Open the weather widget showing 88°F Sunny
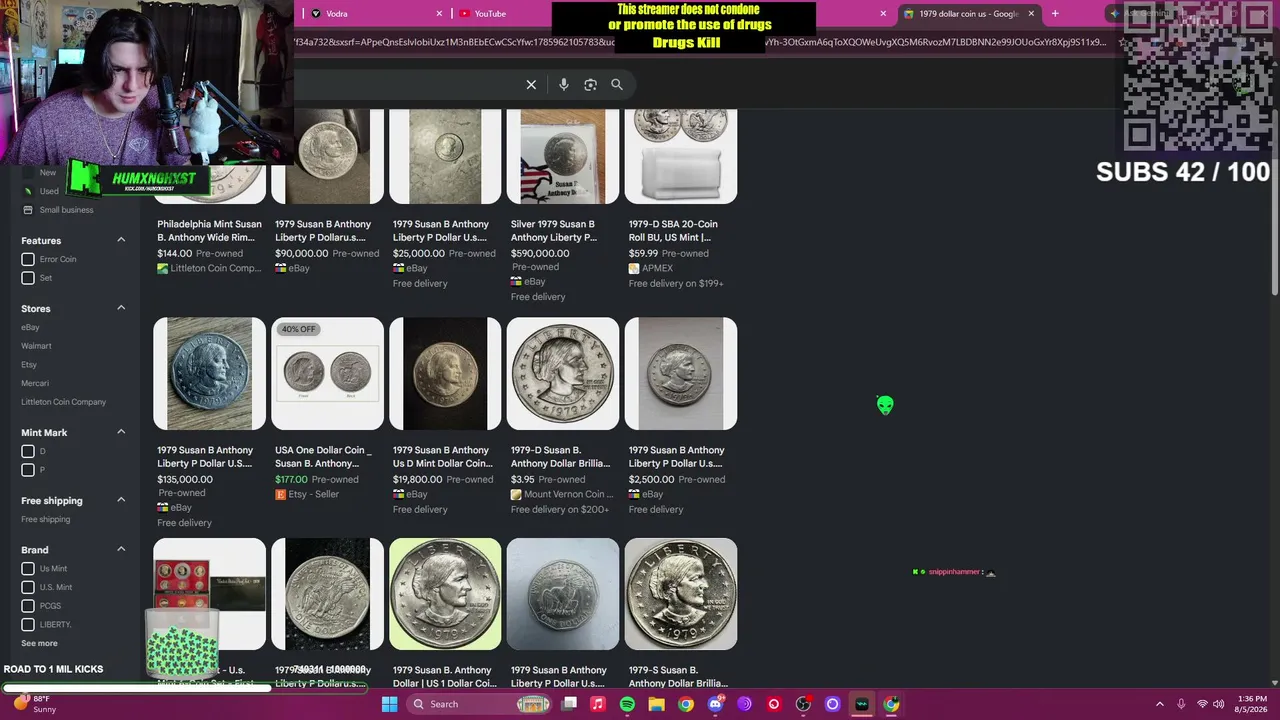 tap(34, 704)
